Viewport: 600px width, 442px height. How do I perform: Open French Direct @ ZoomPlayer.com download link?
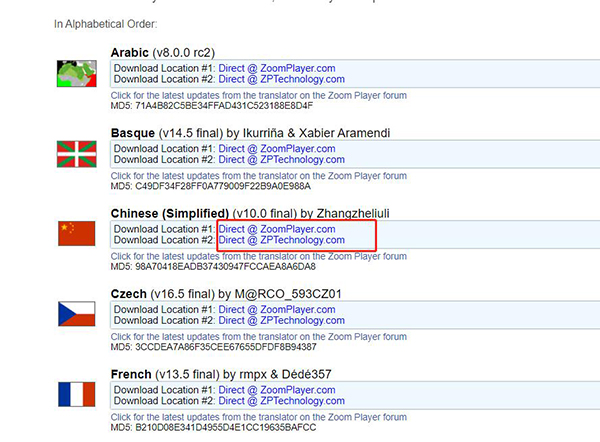pyautogui.click(x=277, y=390)
